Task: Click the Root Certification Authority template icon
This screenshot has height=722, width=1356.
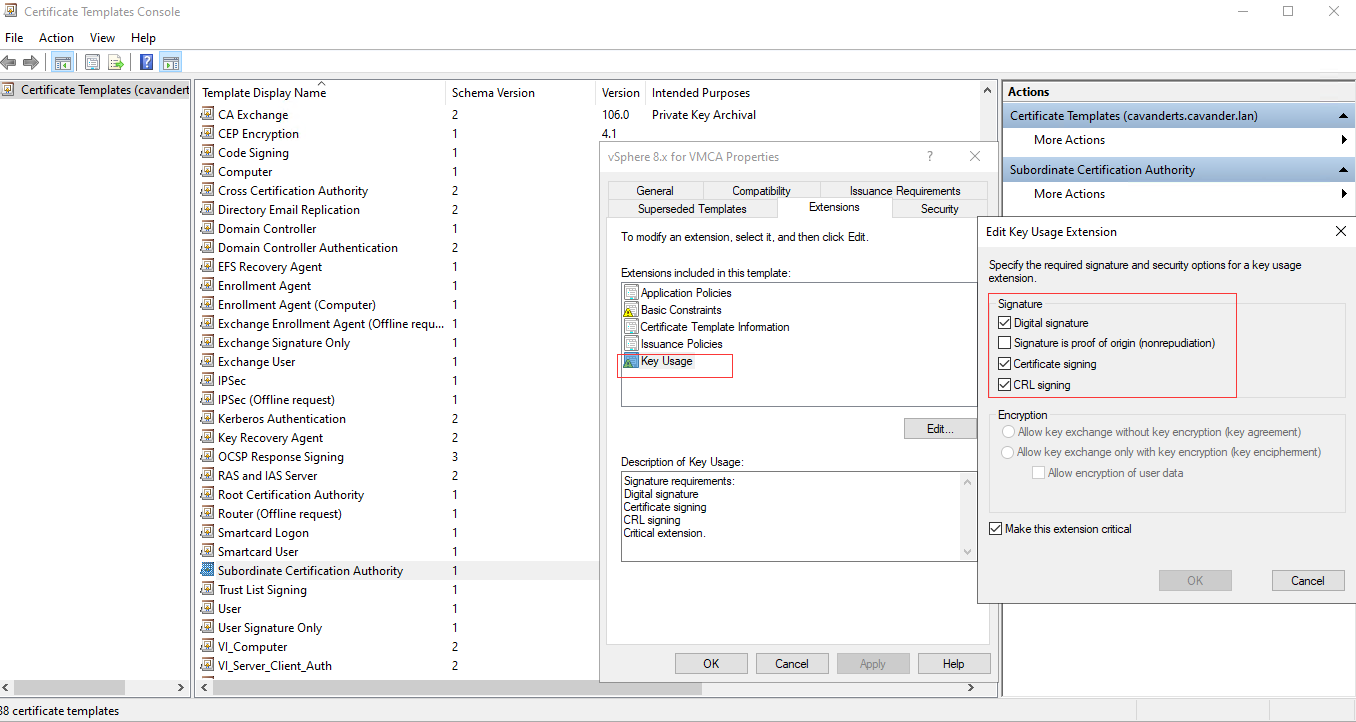Action: tap(208, 495)
